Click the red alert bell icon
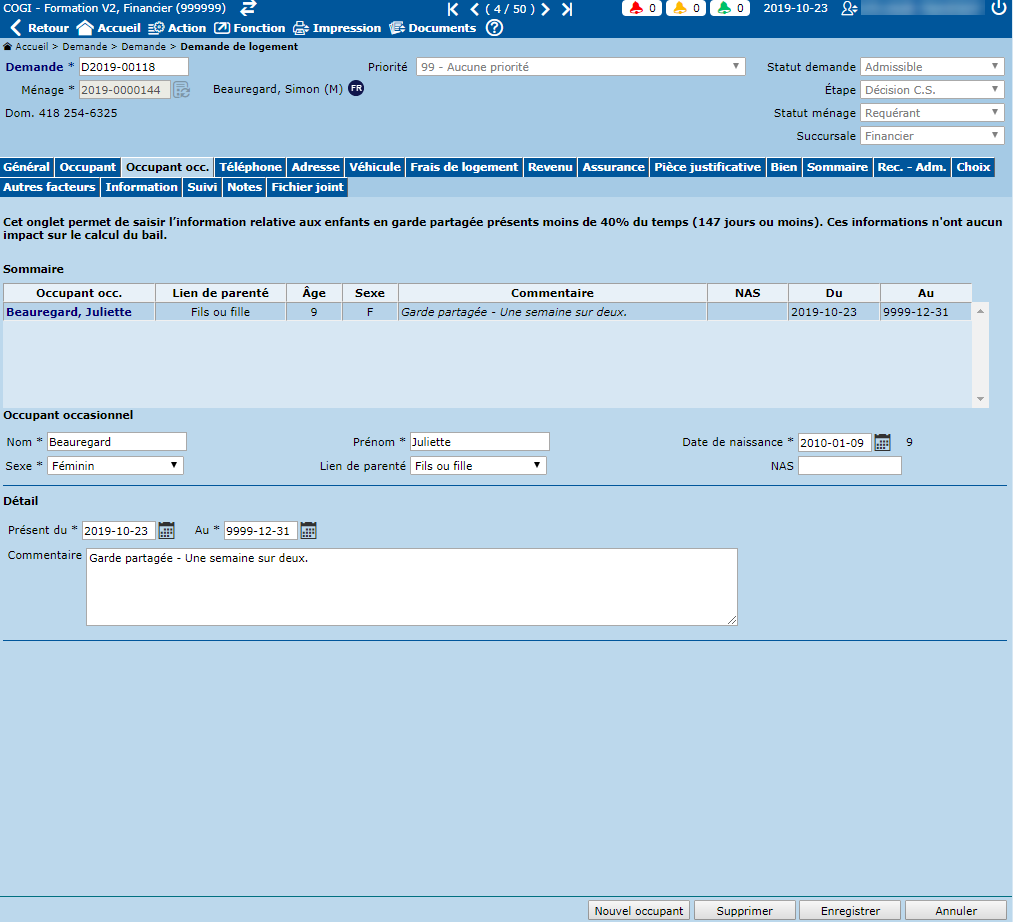This screenshot has width=1013, height=922. click(x=636, y=9)
